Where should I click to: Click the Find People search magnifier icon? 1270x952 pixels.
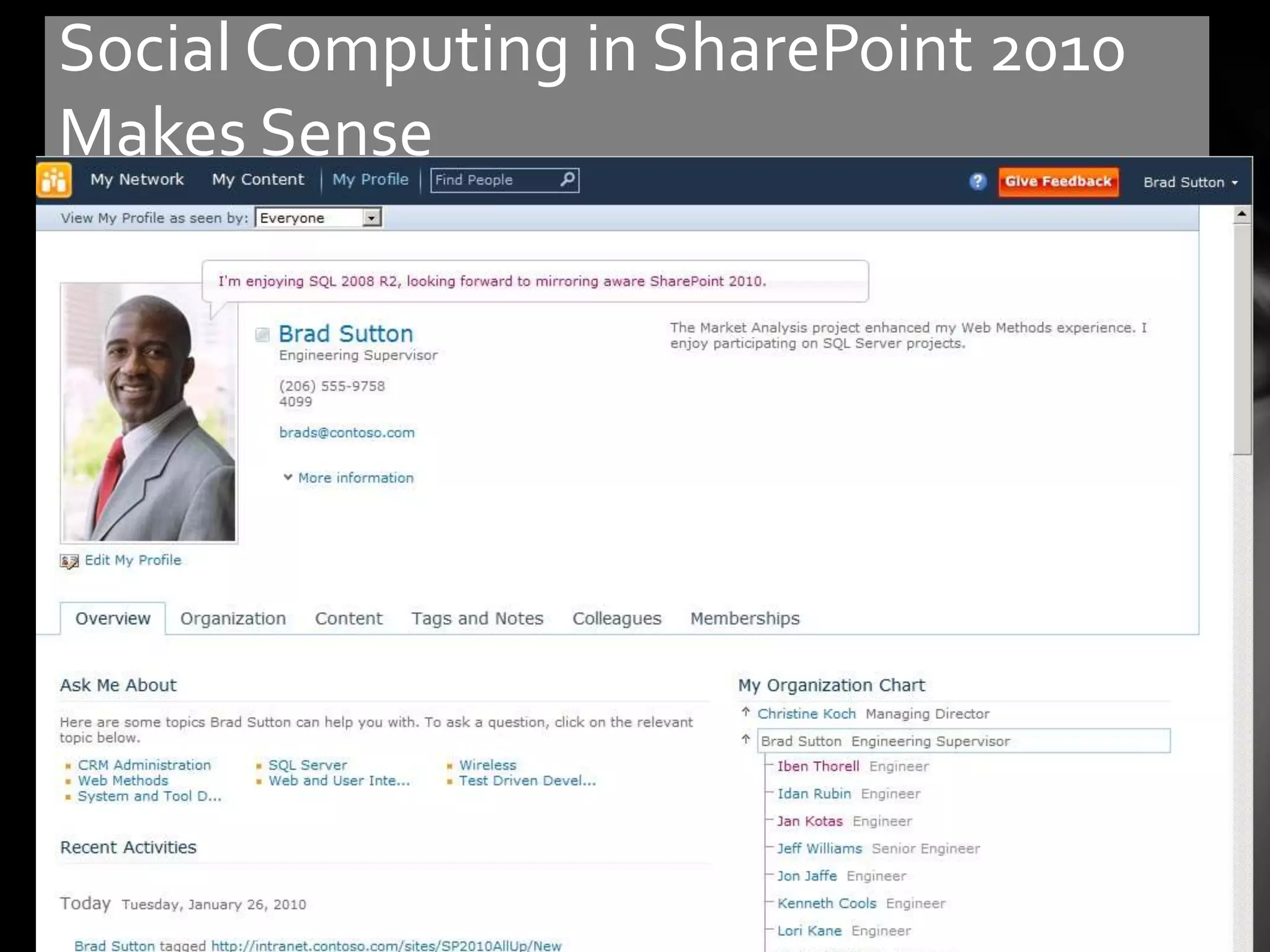coord(567,180)
